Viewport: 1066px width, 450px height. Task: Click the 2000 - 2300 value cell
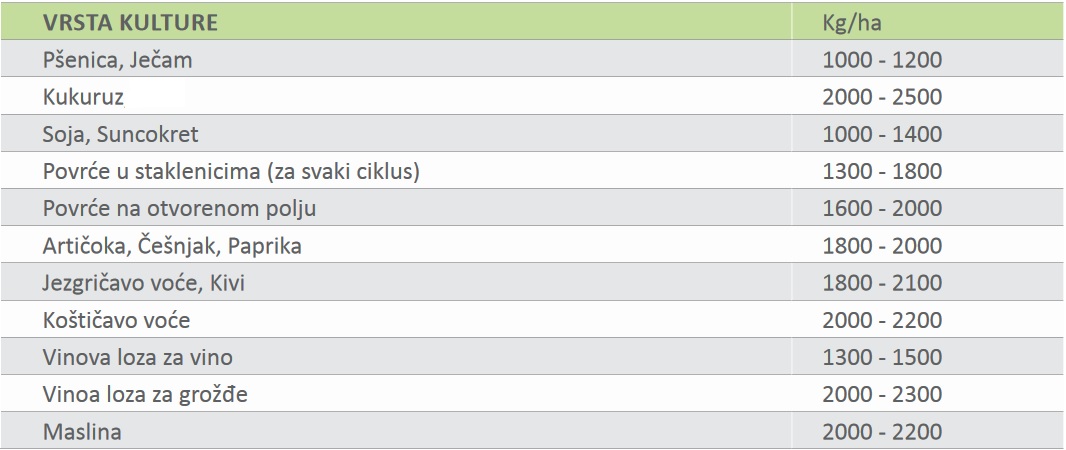point(882,394)
